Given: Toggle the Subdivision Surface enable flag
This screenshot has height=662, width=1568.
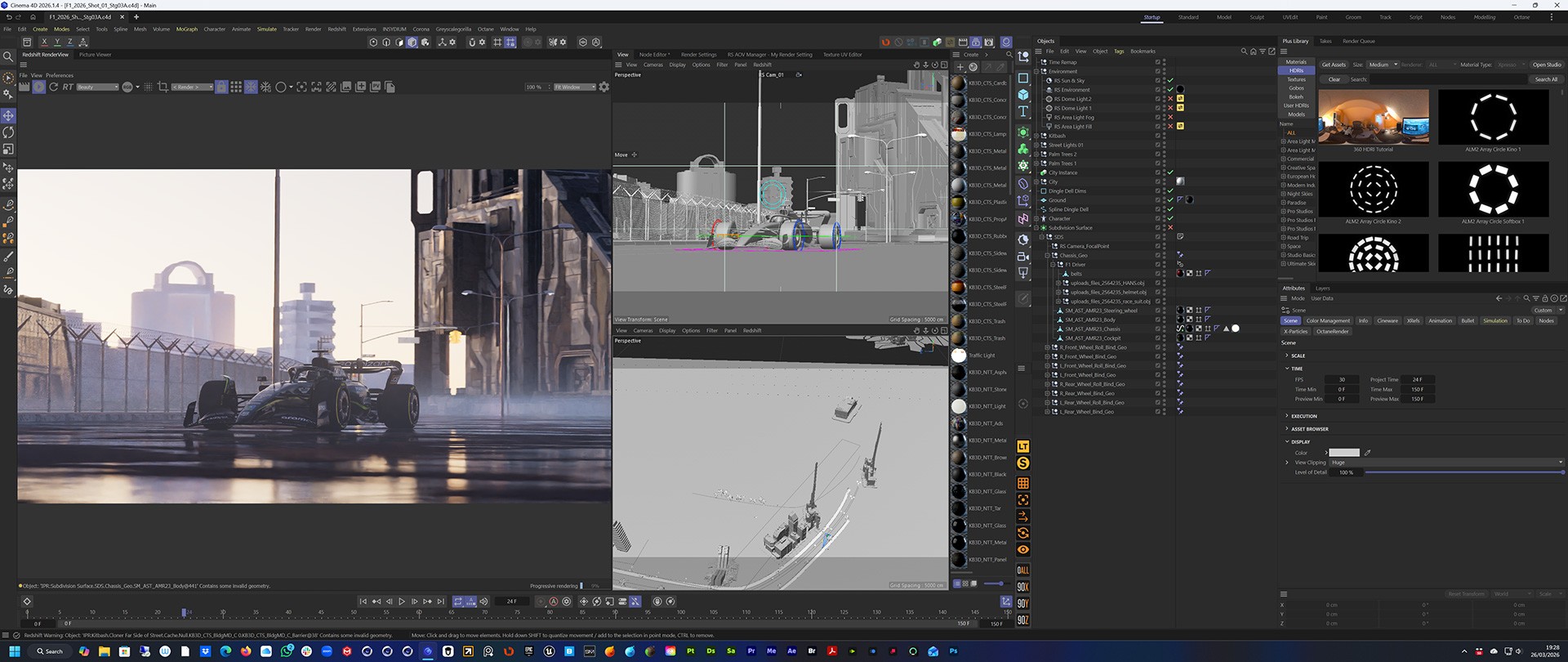Looking at the screenshot, I should pyautogui.click(x=1170, y=228).
